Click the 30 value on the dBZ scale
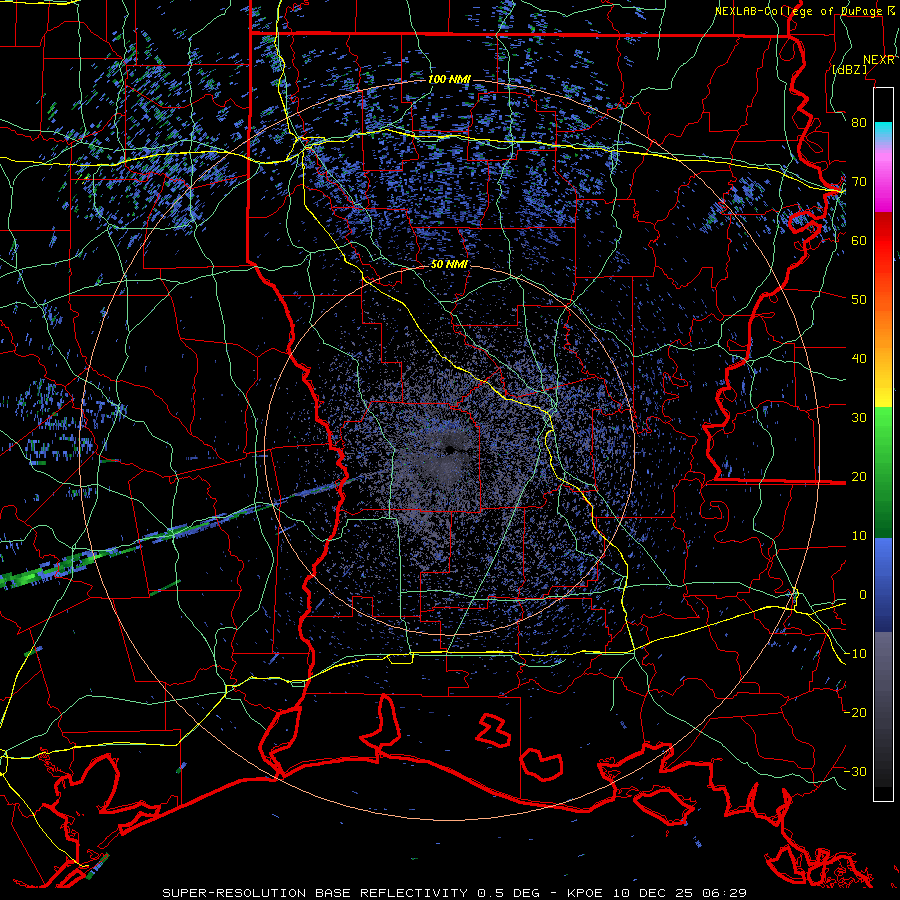The image size is (900, 900). 859,417
